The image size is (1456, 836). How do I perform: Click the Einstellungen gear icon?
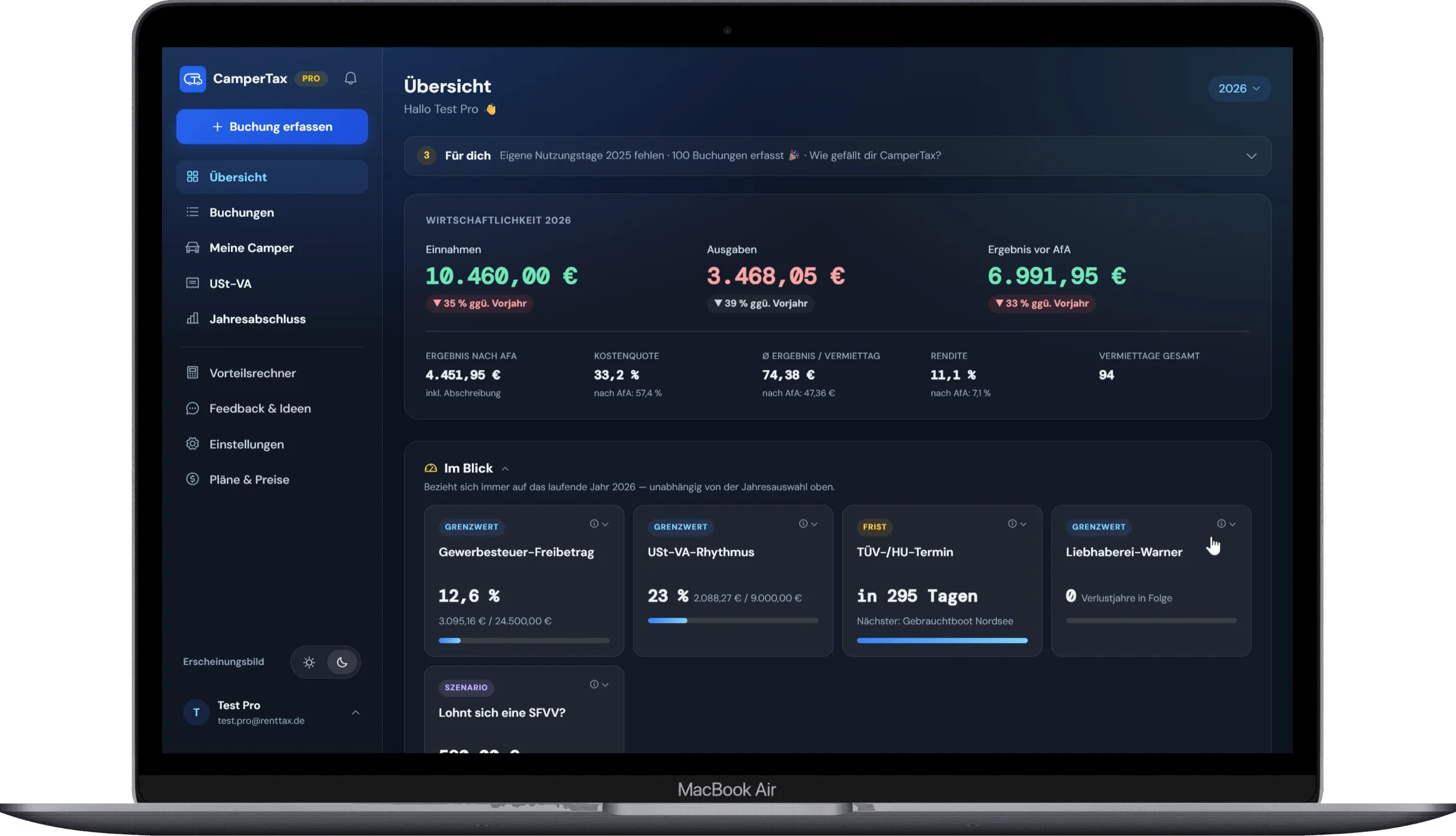click(x=193, y=444)
